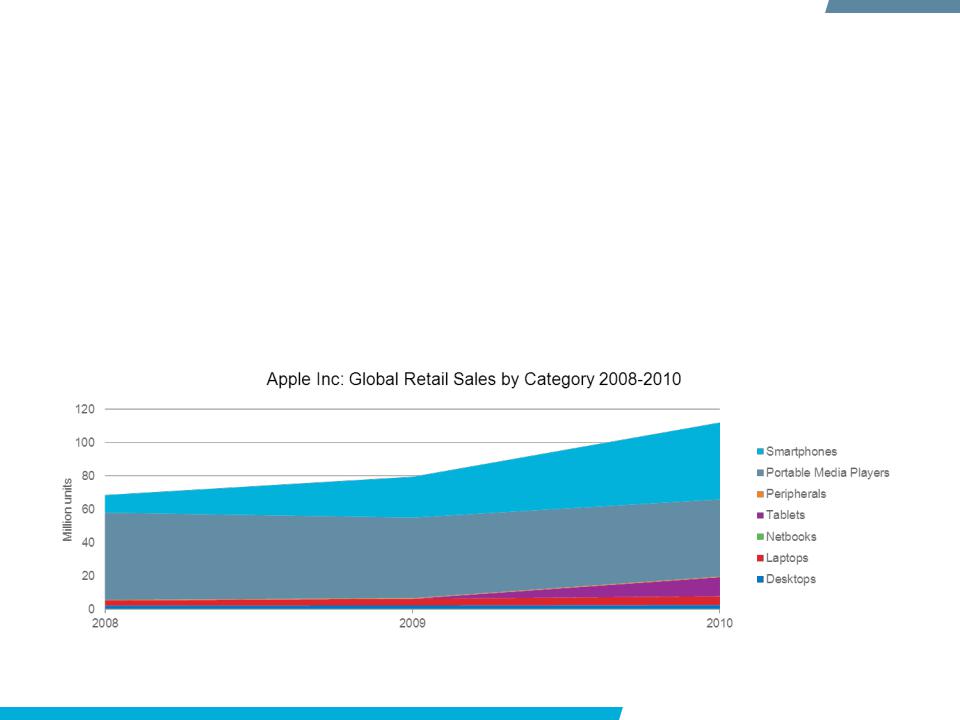Click the 2010 x-axis label
Screen dimensions: 960x720
(x=719, y=623)
